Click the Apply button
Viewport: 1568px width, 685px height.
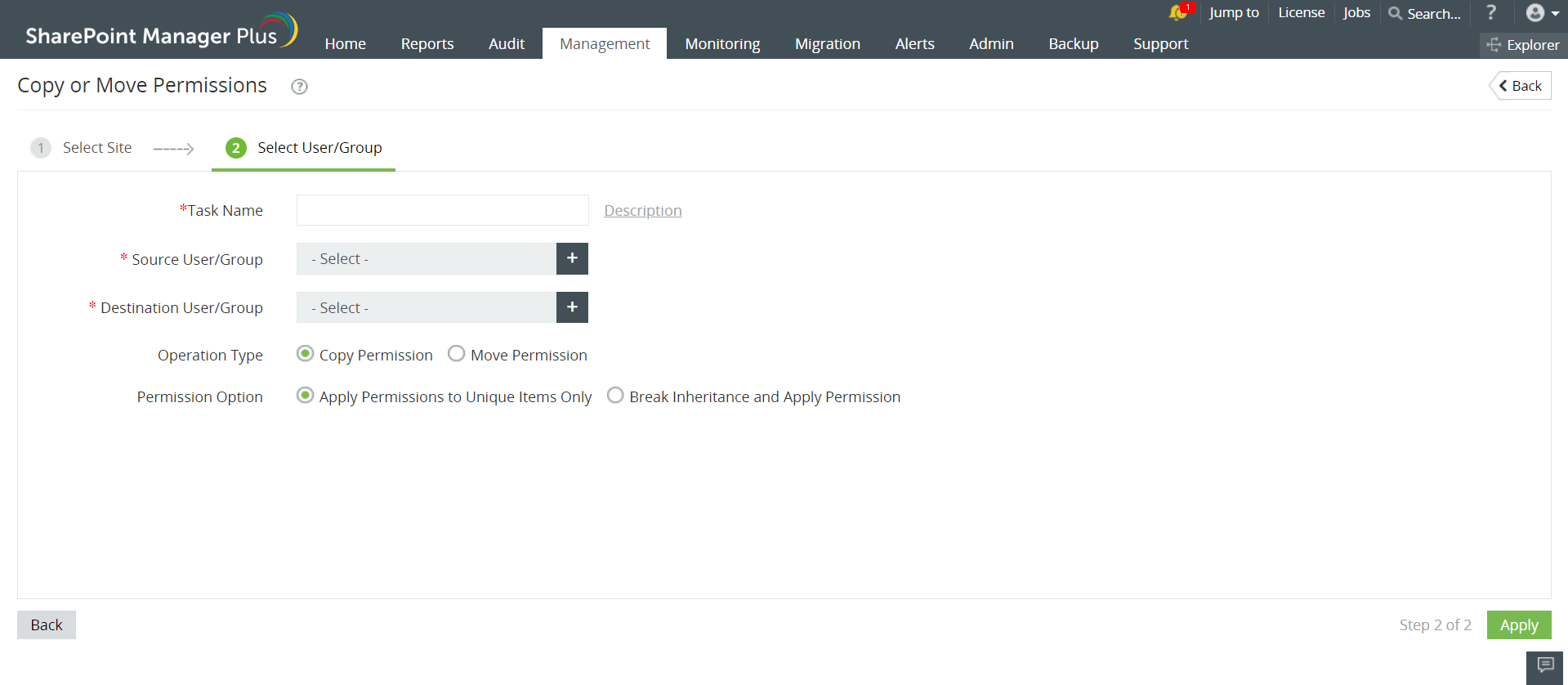1519,625
